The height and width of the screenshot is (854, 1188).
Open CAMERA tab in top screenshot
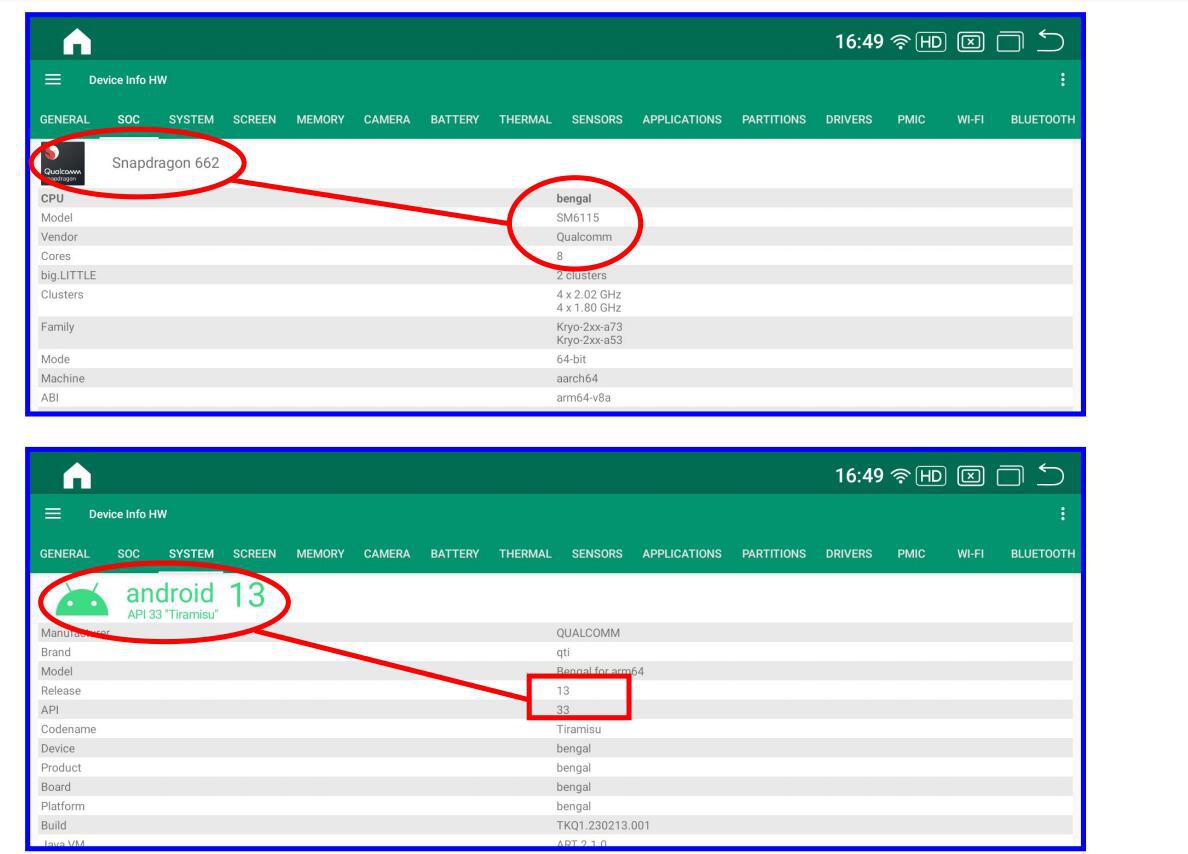tap(387, 120)
